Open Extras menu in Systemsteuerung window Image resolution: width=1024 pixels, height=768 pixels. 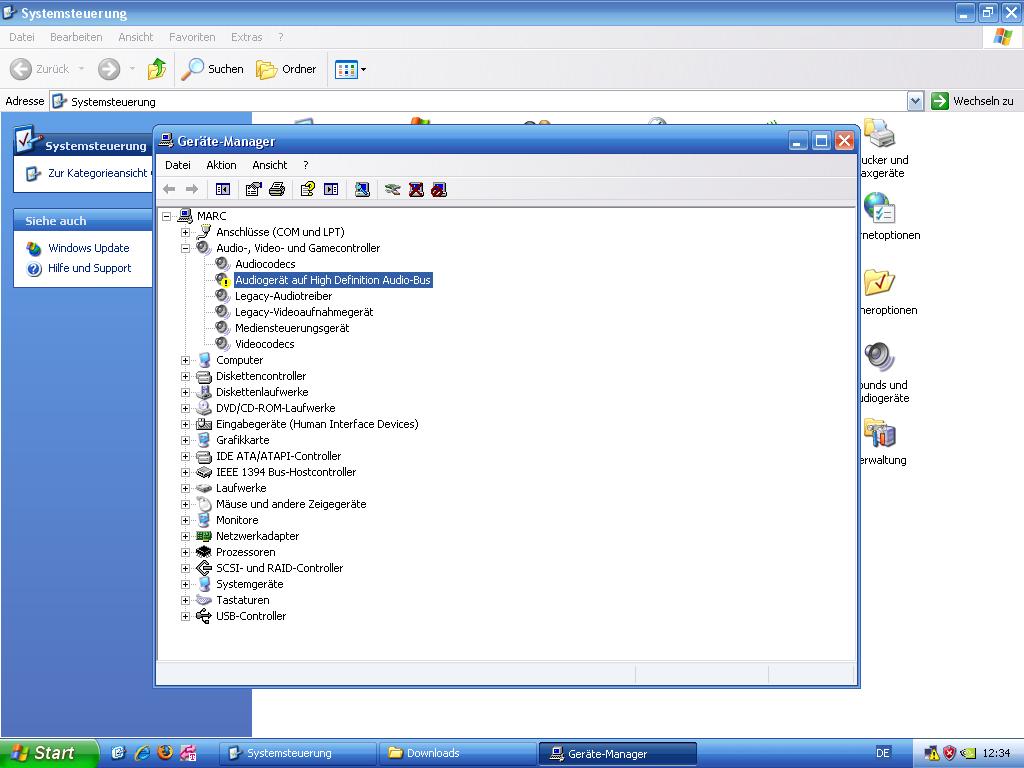246,37
